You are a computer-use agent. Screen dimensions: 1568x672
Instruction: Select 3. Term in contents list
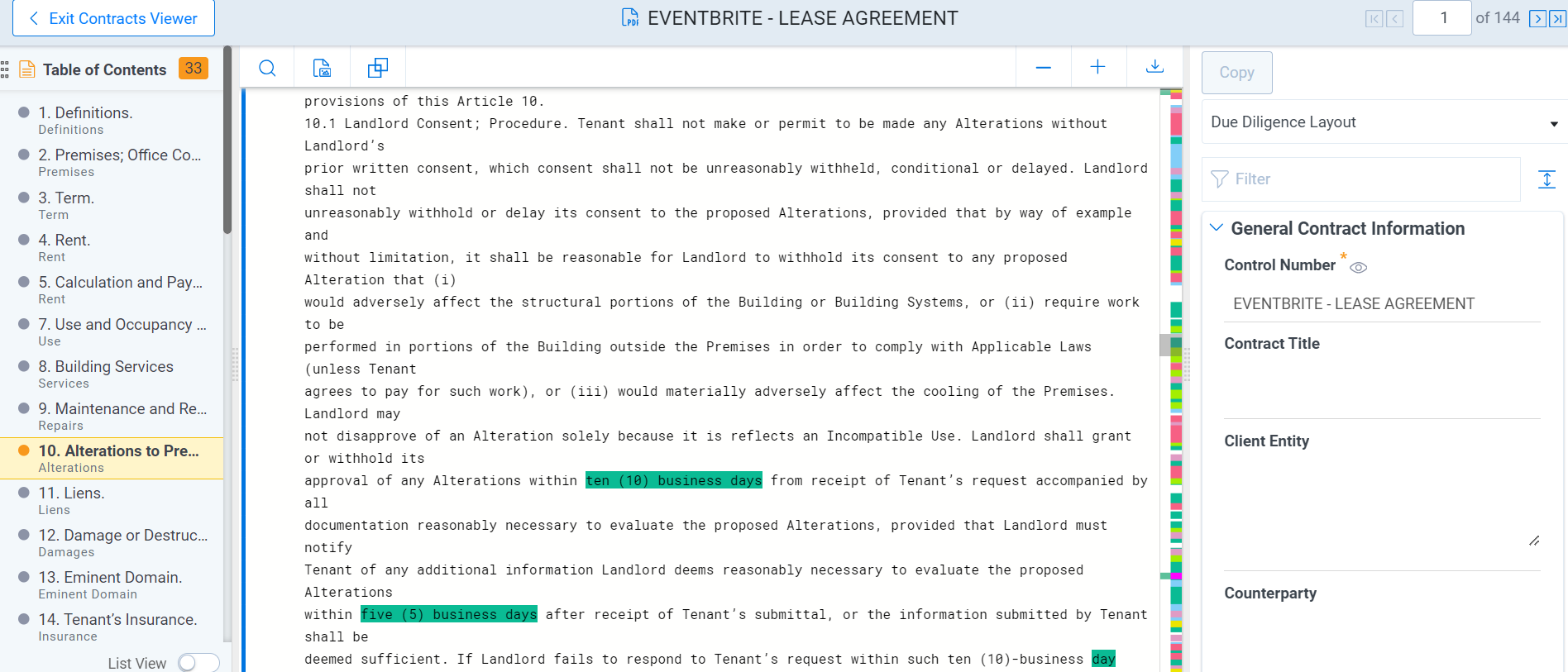click(x=113, y=205)
